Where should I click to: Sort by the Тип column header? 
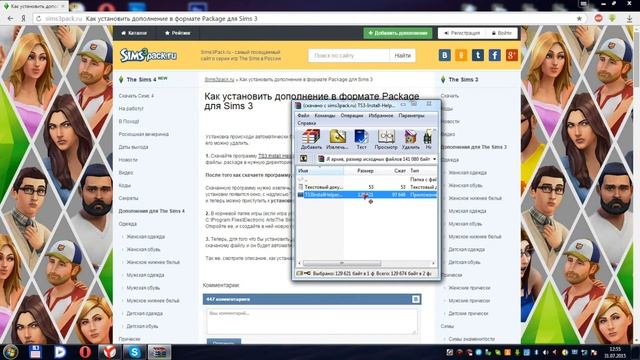pyautogui.click(x=422, y=171)
